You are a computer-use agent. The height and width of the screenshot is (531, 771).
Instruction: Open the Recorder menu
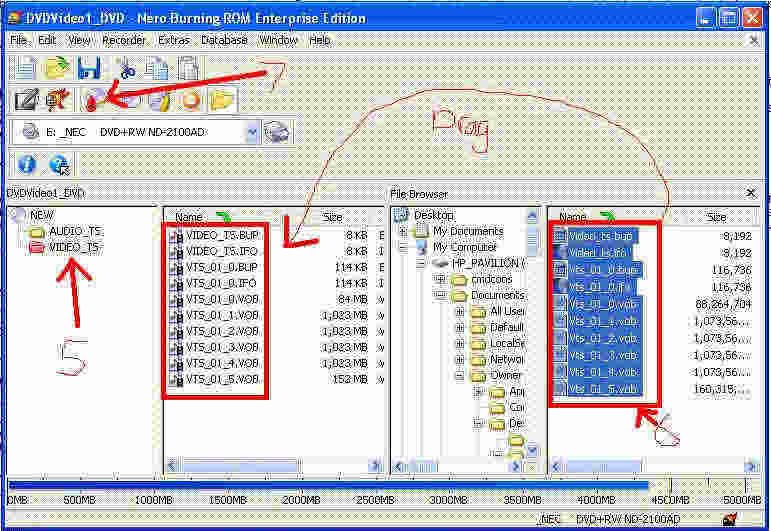tap(124, 40)
